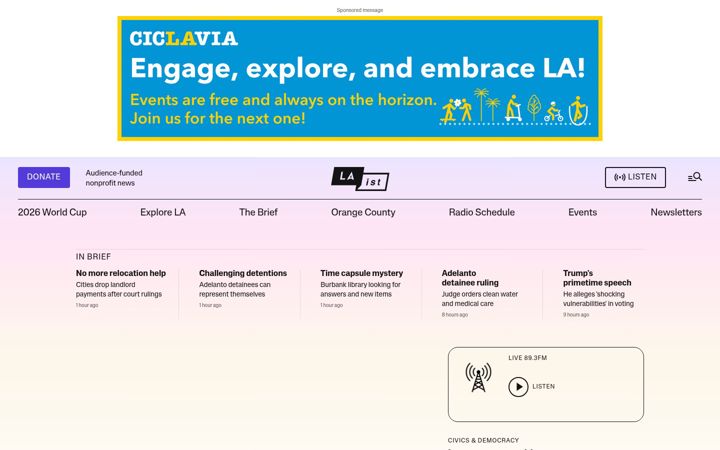View the Radio Schedule page

coord(482,212)
